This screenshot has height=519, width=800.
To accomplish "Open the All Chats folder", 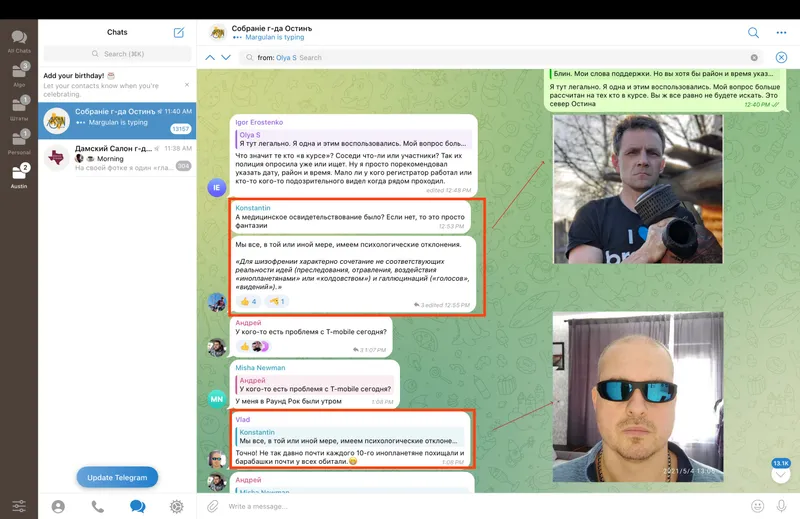I will (19, 41).
